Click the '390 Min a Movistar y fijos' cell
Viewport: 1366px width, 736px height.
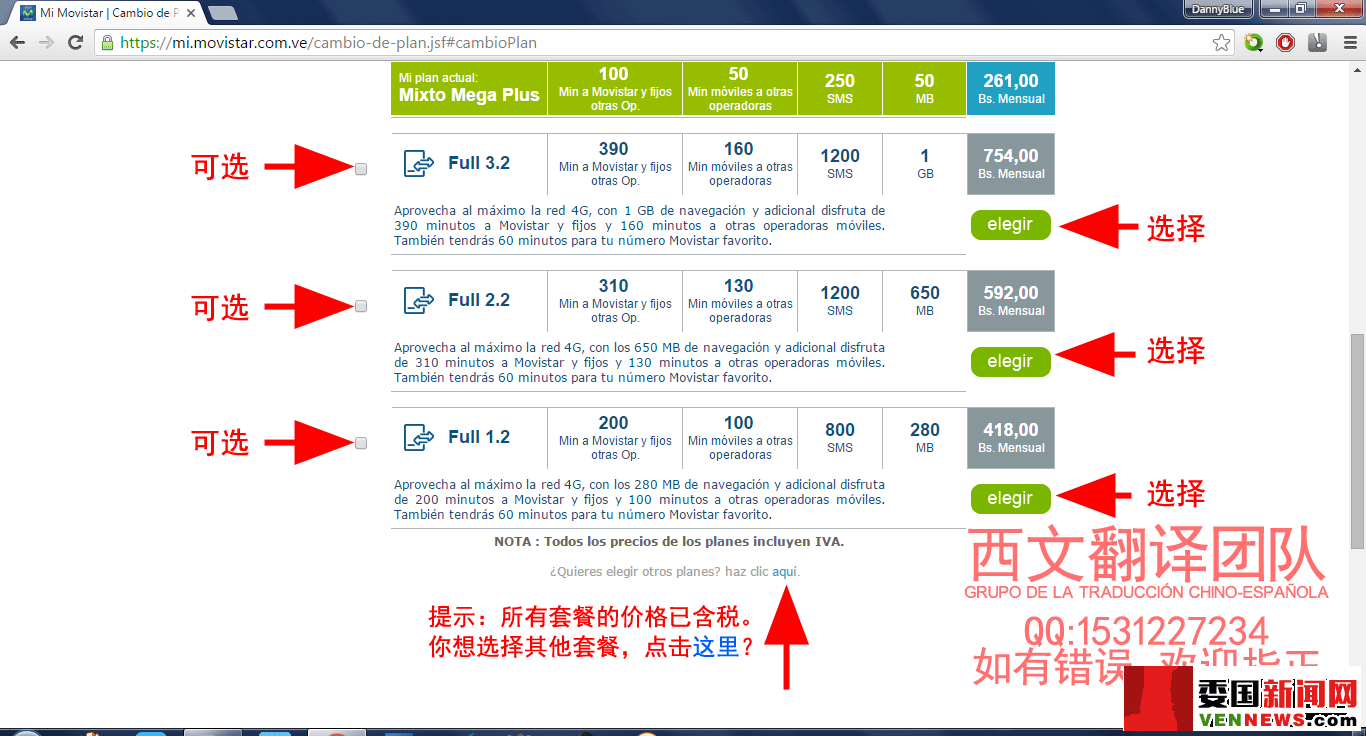click(x=615, y=164)
